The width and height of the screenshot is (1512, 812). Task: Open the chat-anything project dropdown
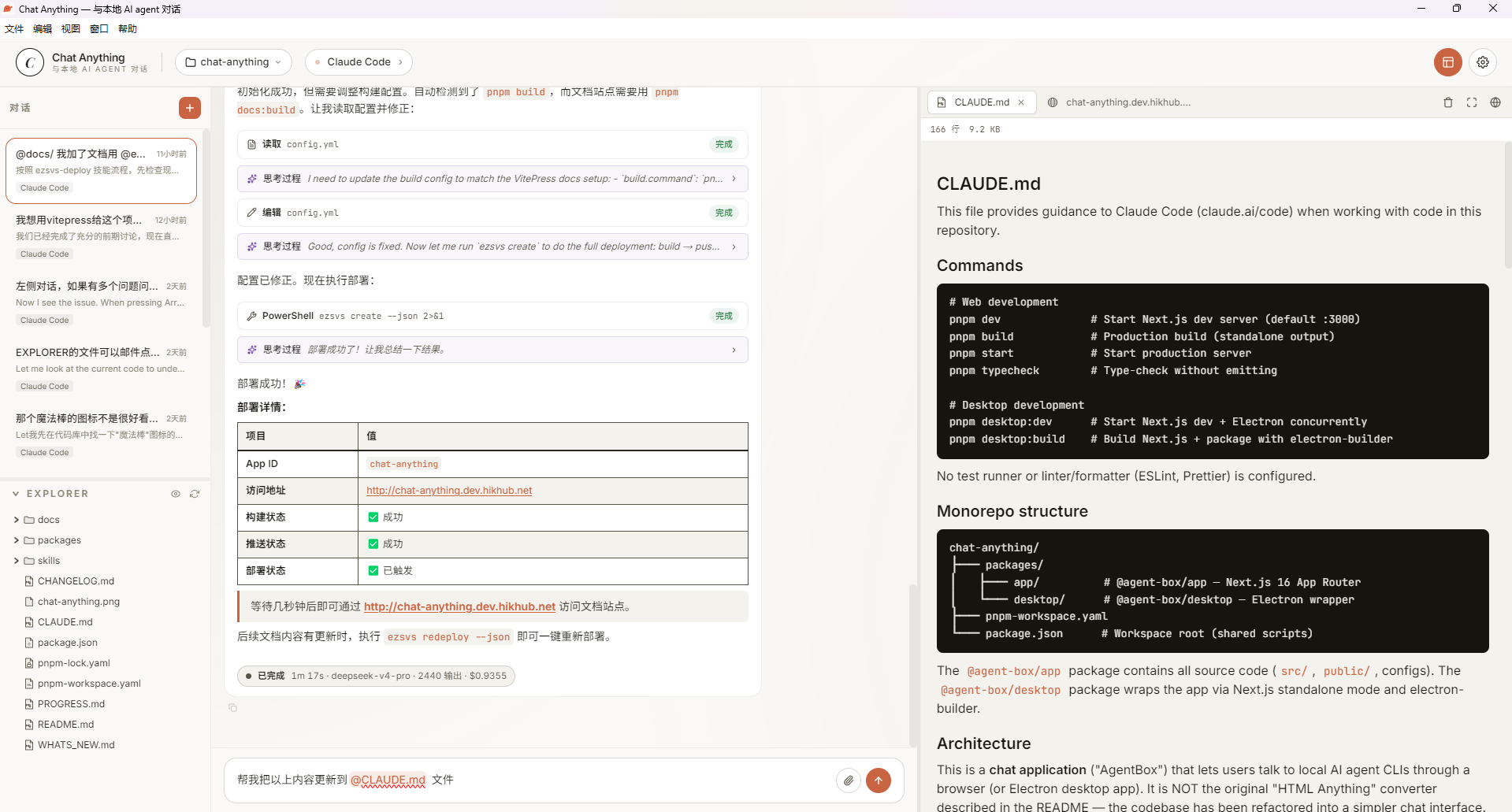[x=233, y=62]
